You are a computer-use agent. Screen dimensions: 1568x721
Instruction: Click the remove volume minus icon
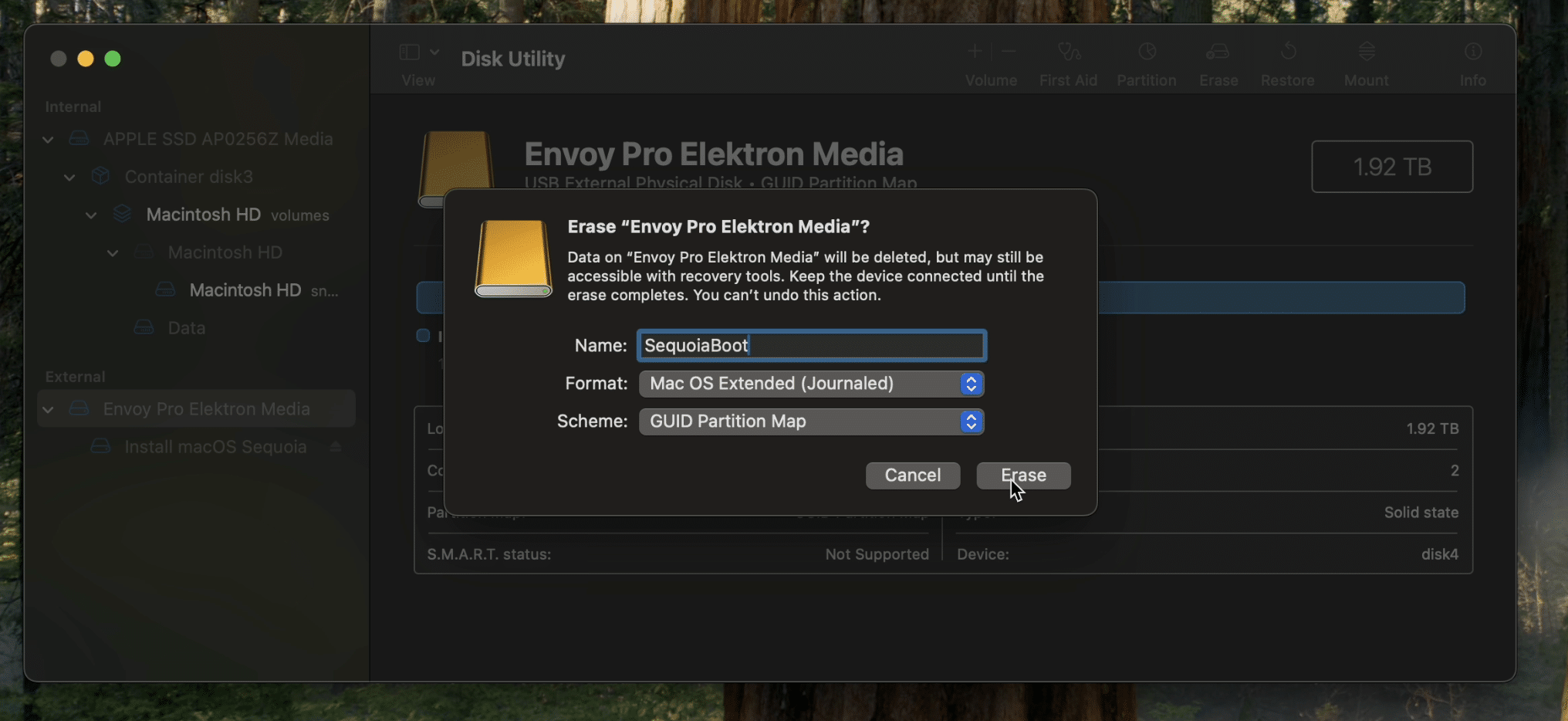(x=1009, y=52)
